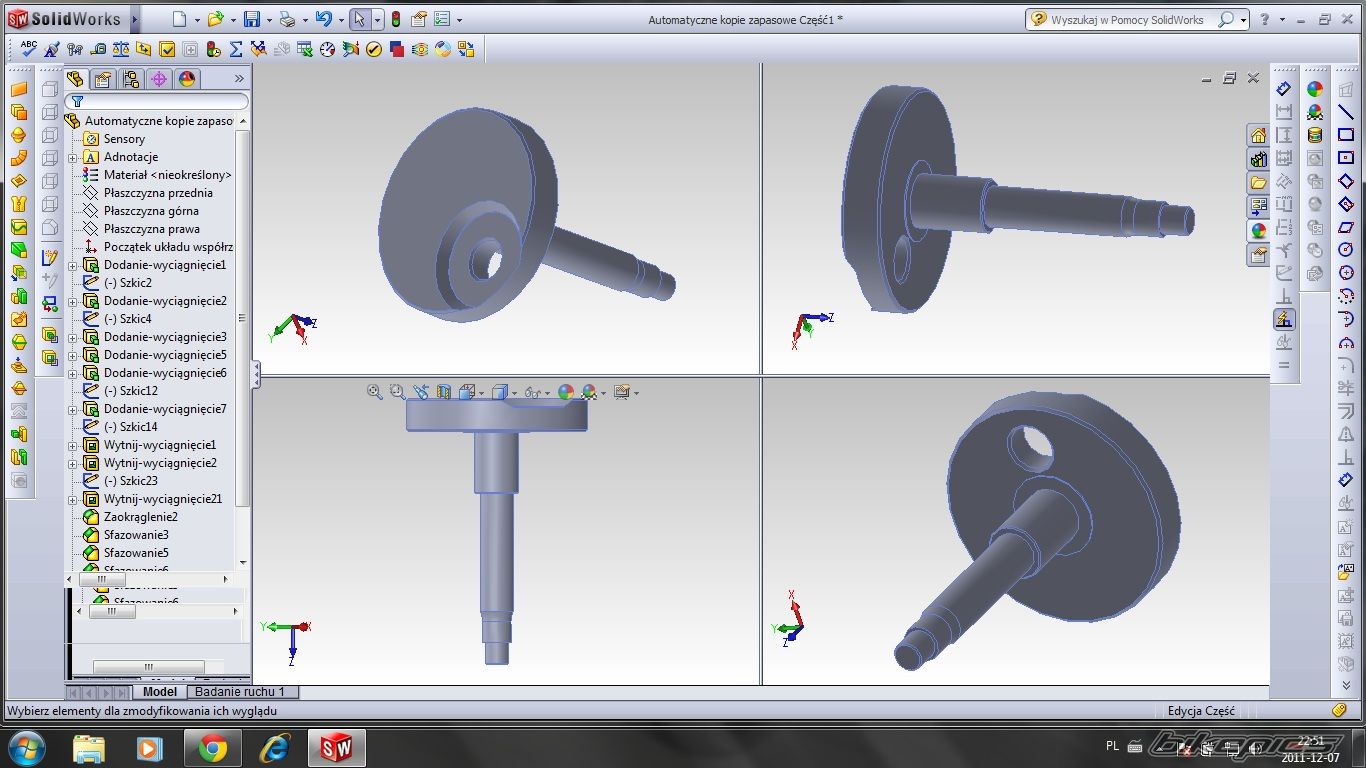1366x768 pixels.
Task: Open Google Chrome from the taskbar
Action: coord(212,748)
